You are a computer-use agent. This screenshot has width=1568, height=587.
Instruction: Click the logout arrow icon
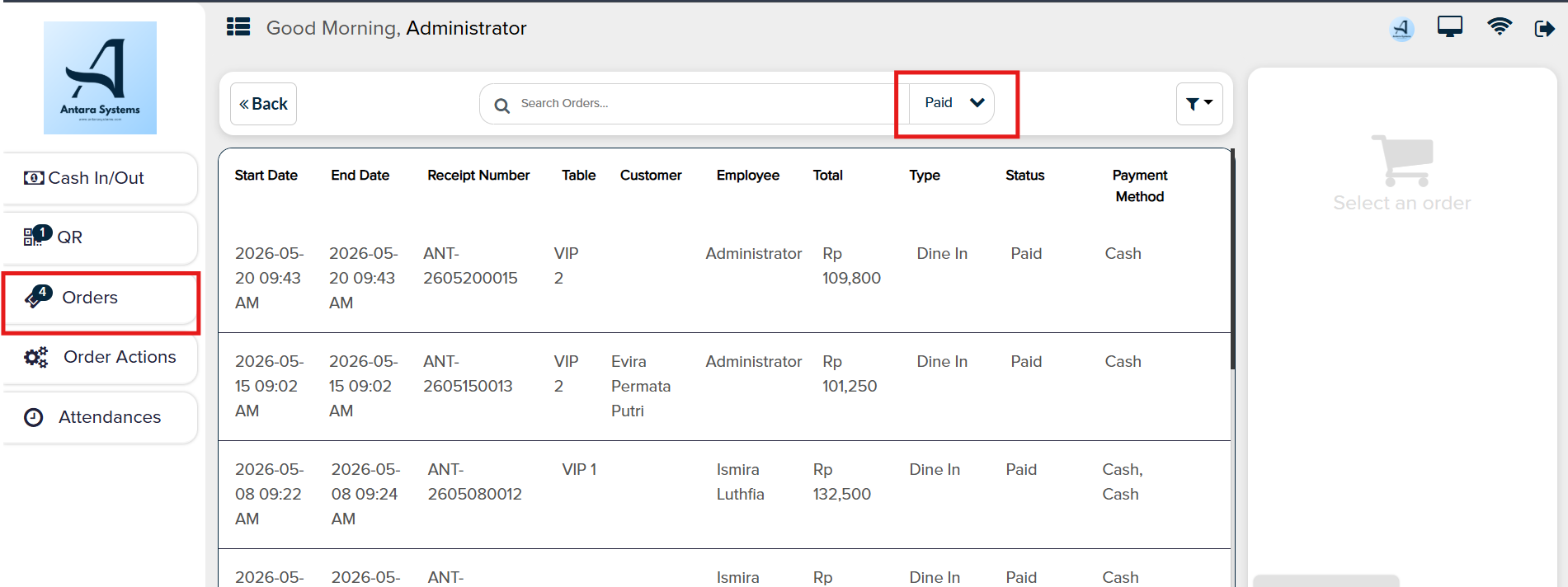click(x=1544, y=29)
